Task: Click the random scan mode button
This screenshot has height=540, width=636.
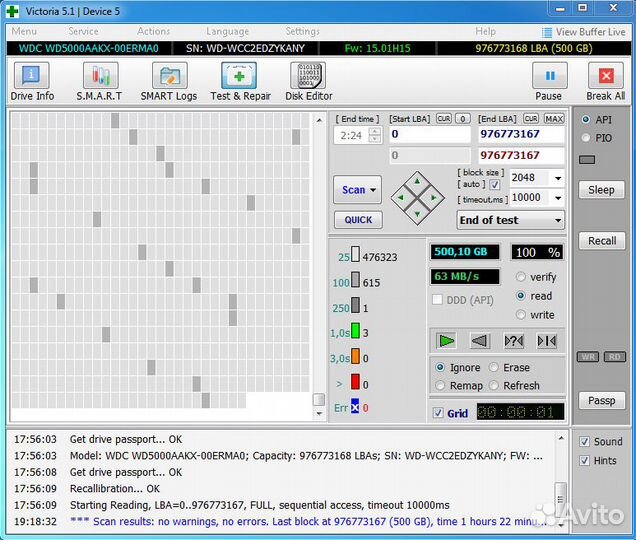Action: click(513, 341)
